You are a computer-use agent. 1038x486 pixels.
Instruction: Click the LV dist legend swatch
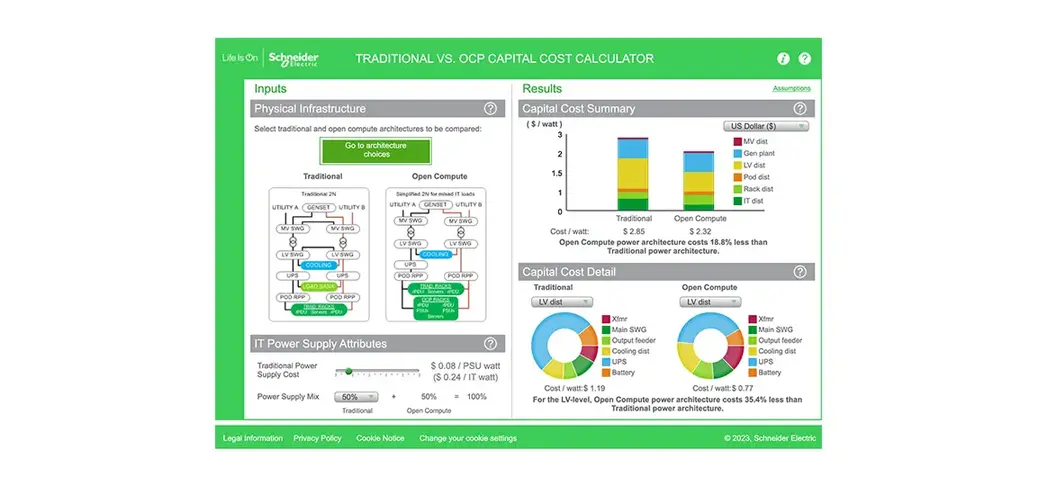point(737,166)
